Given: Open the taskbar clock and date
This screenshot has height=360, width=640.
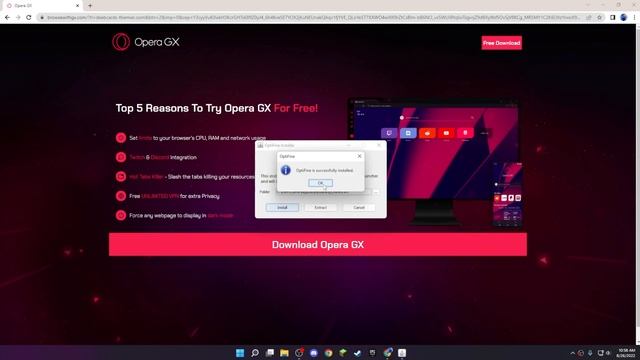Looking at the screenshot, I should [626, 353].
